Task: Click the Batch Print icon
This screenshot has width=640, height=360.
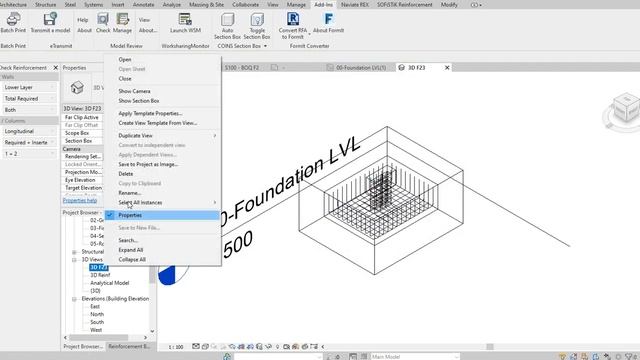Action: (13, 20)
